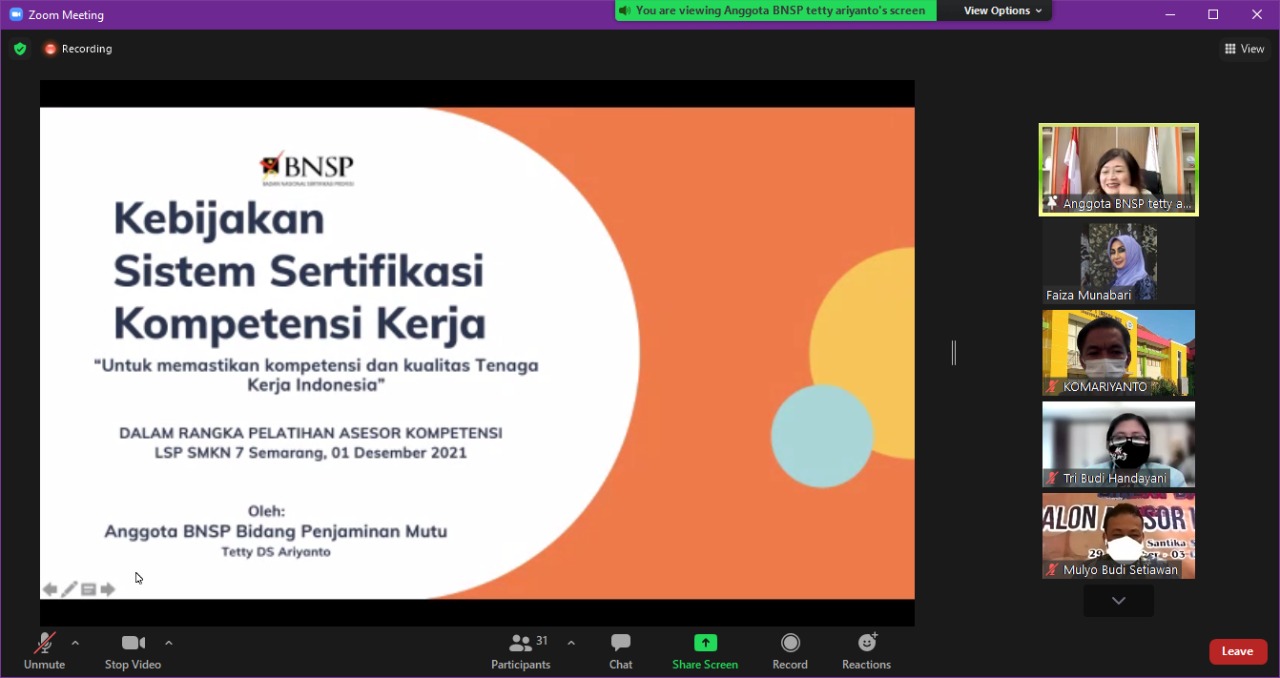Open View Options dropdown
1280x678 pixels.
pos(1003,11)
